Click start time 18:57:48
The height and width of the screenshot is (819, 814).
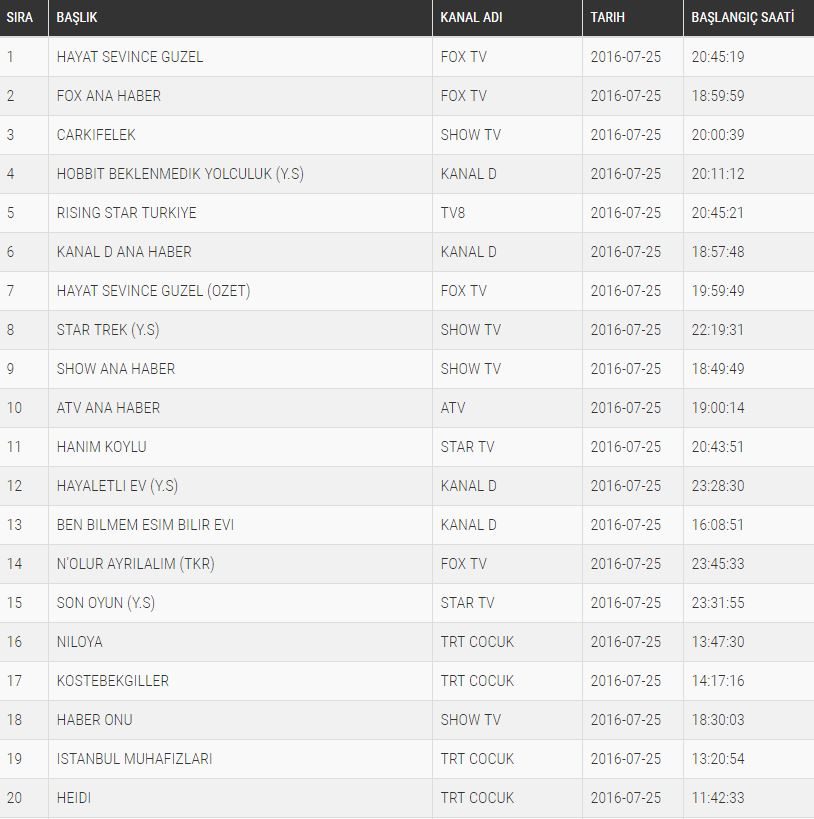pos(718,252)
